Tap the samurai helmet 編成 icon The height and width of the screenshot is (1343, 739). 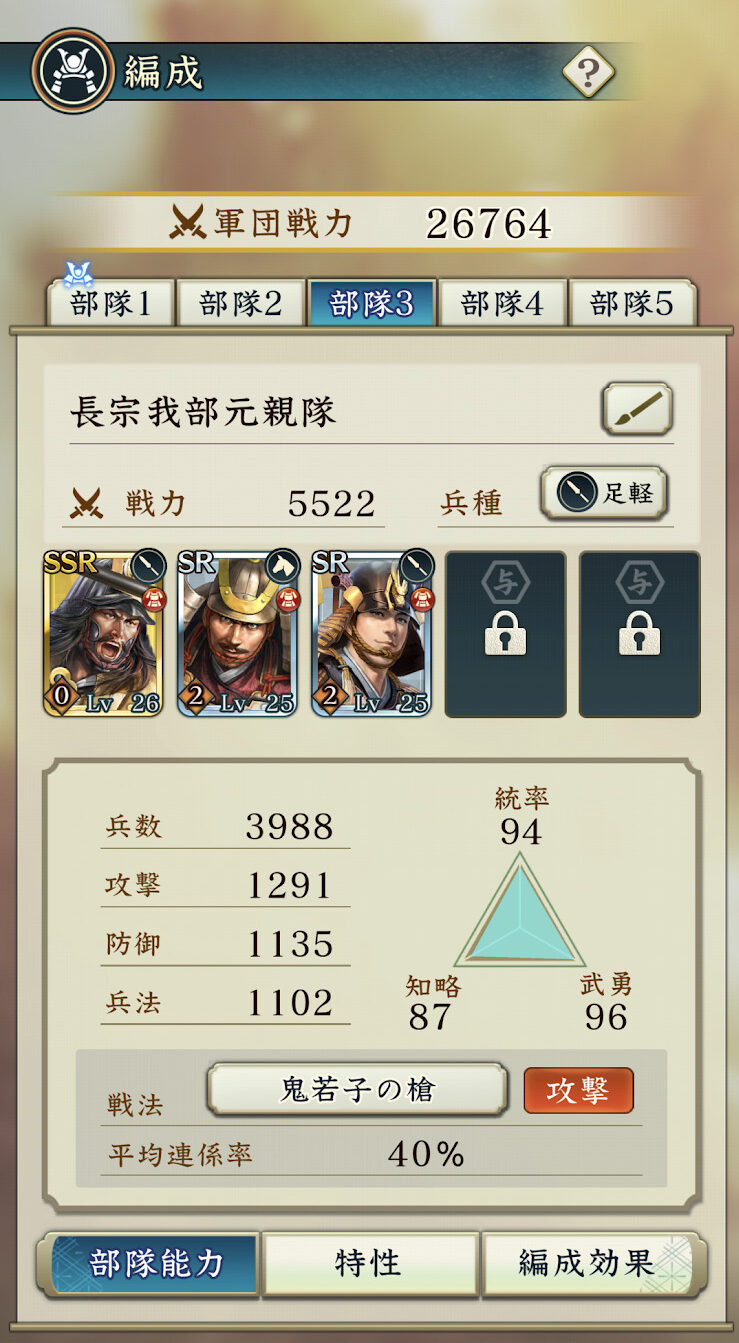coord(72,70)
